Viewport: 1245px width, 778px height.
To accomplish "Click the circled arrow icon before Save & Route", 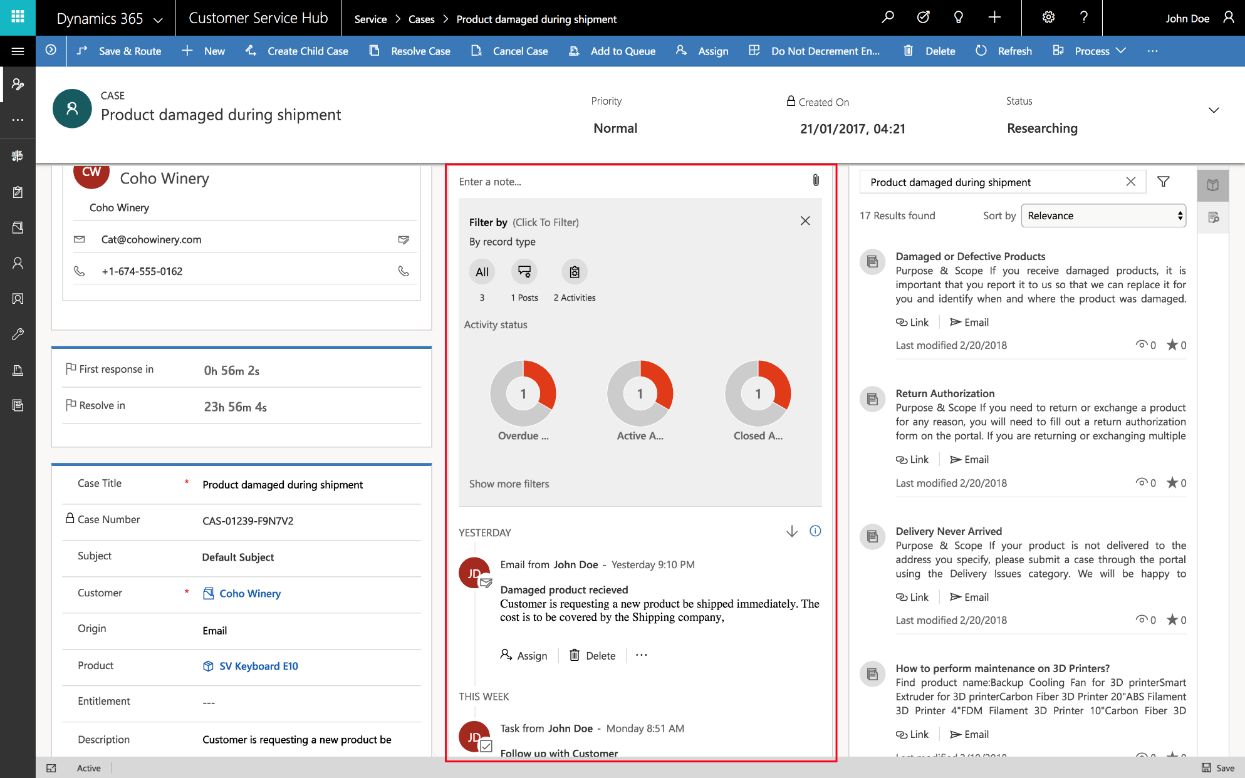I will click(51, 50).
